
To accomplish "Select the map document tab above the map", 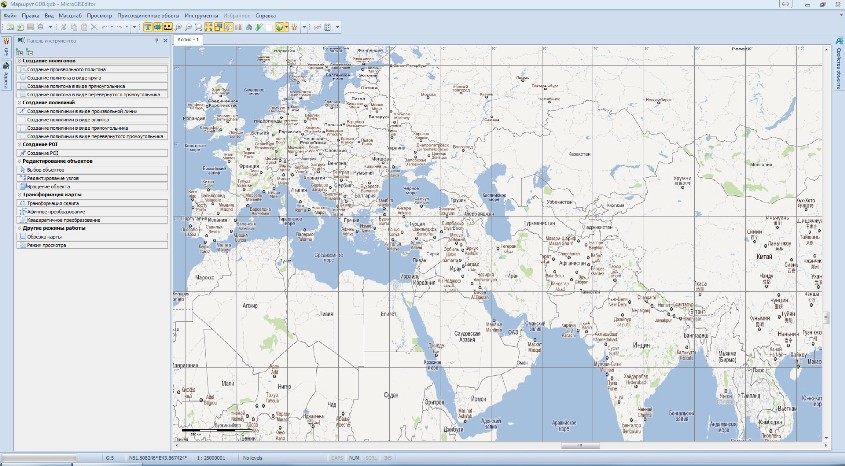I will pos(188,40).
